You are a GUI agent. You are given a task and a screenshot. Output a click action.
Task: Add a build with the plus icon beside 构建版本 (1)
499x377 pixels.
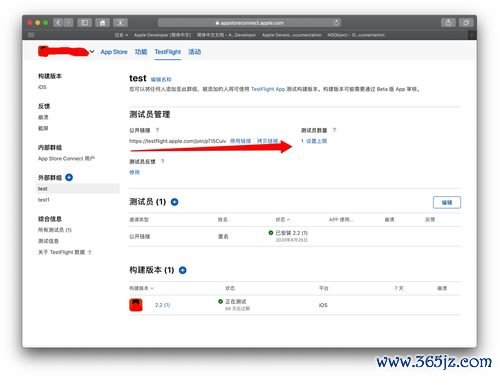coord(183,270)
